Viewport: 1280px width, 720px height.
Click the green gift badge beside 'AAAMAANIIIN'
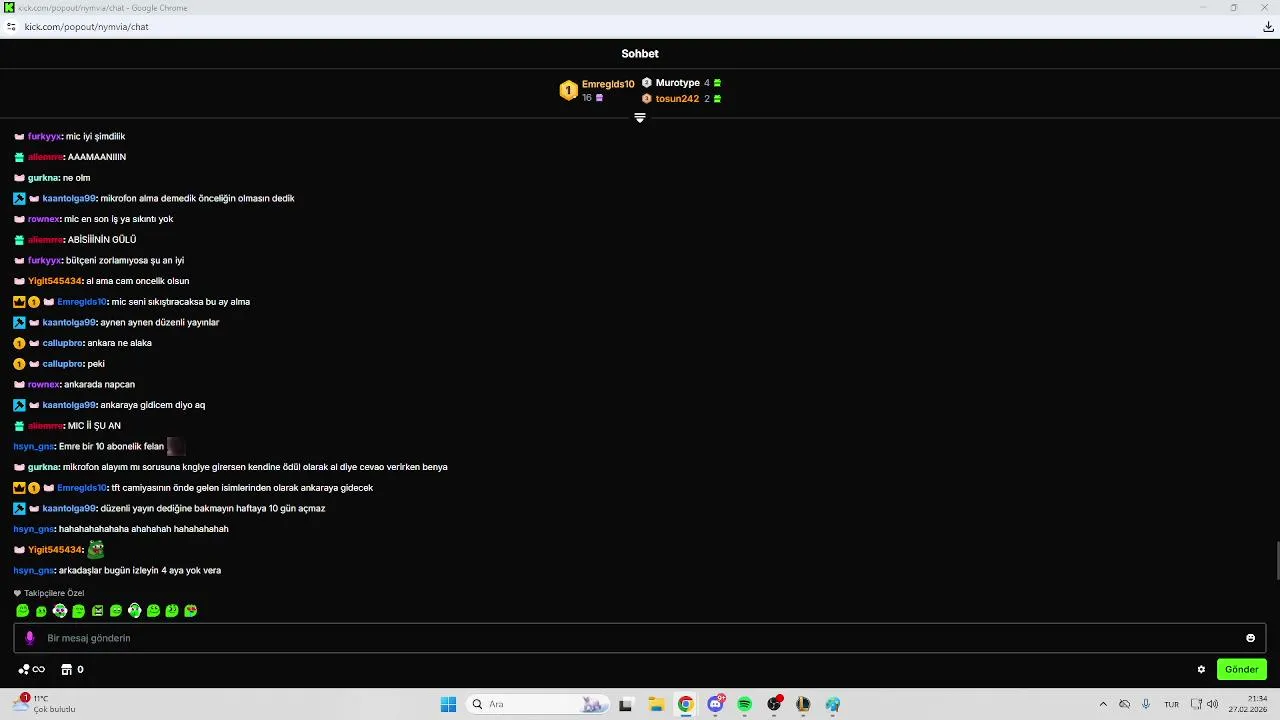[x=19, y=157]
